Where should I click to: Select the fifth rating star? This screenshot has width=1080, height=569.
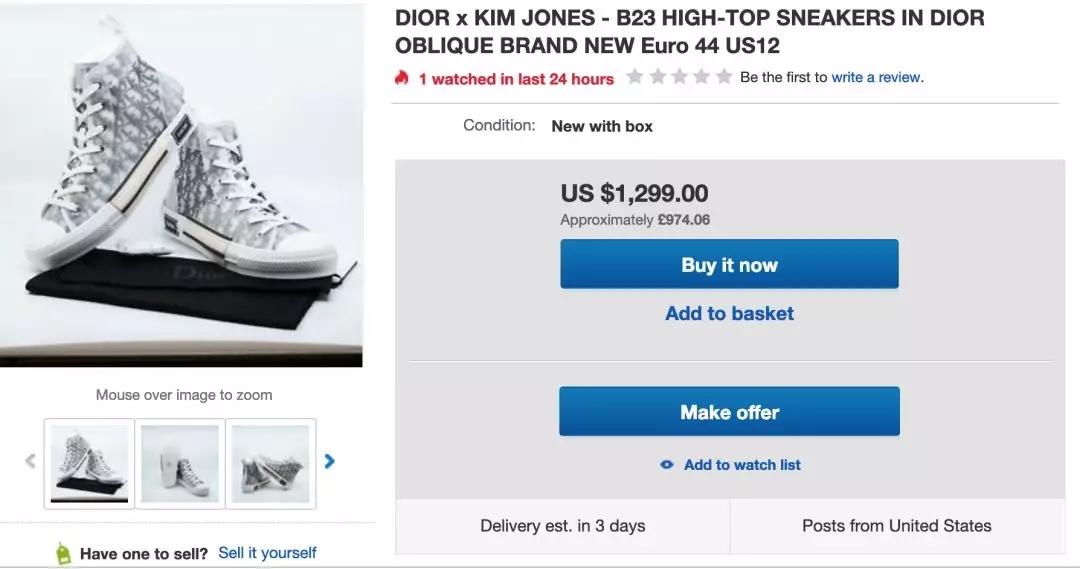(x=724, y=77)
